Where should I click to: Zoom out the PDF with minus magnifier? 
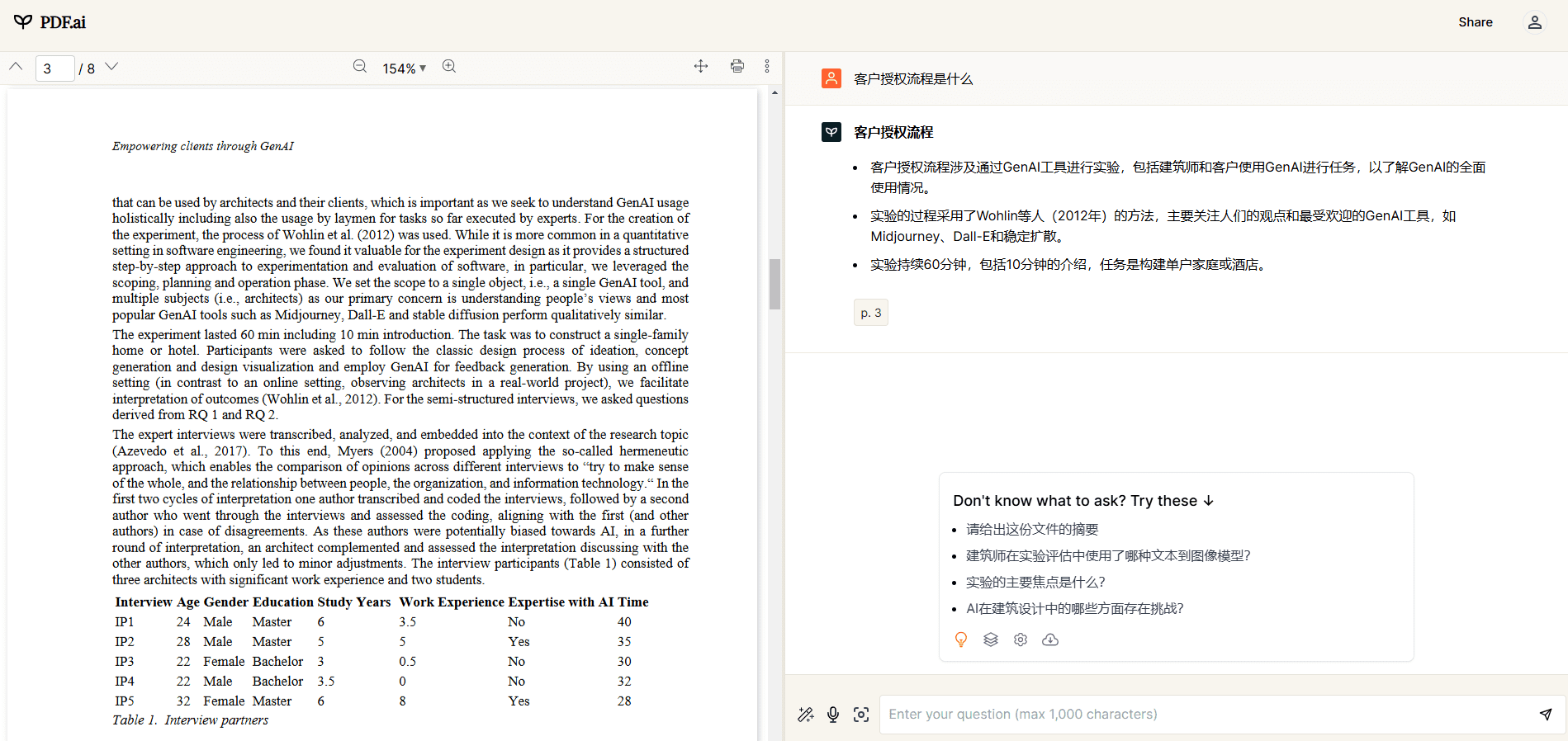pyautogui.click(x=360, y=67)
